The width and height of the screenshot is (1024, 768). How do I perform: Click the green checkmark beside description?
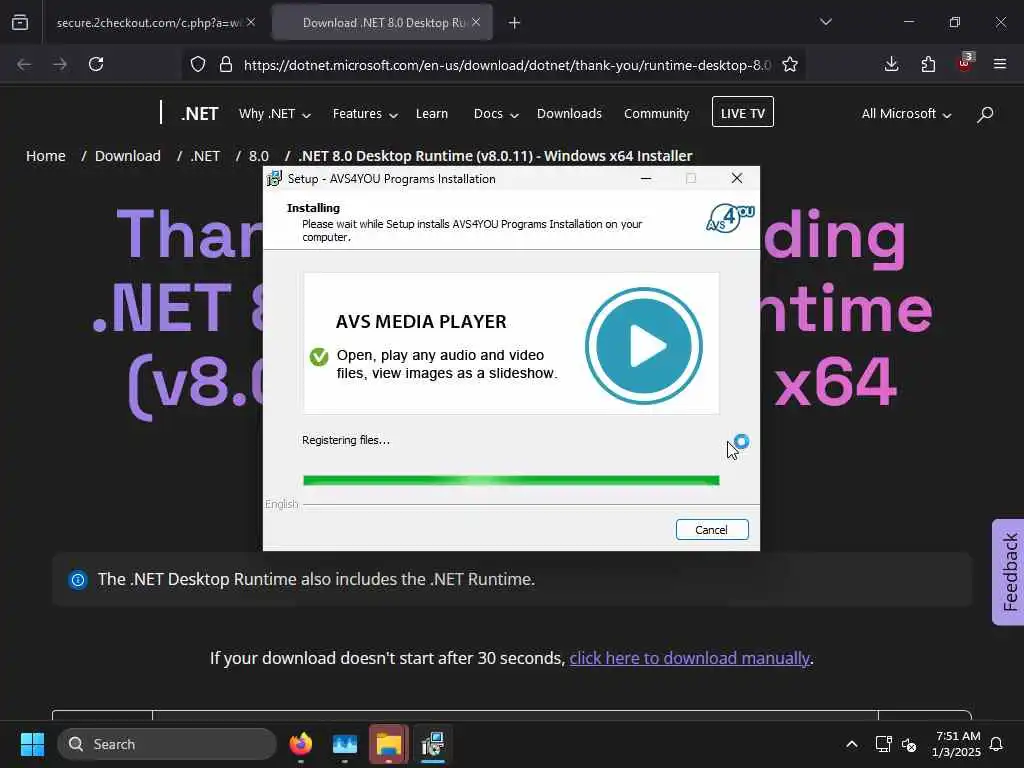(x=319, y=357)
